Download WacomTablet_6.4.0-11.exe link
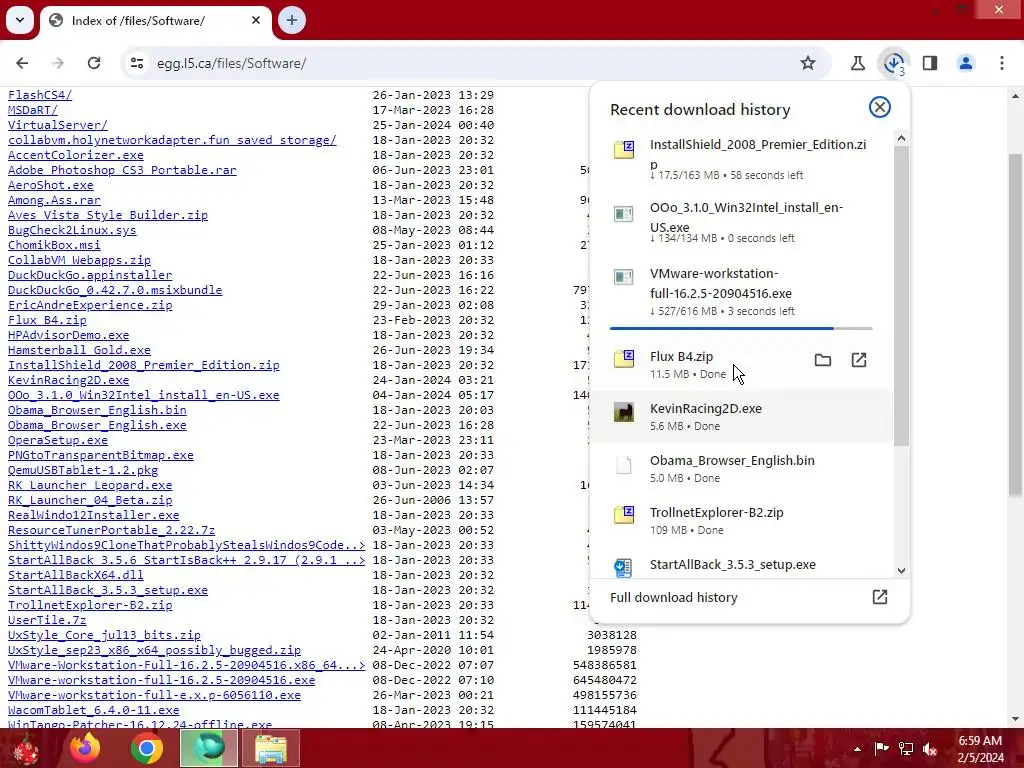Viewport: 1024px width, 768px height. coord(93,710)
